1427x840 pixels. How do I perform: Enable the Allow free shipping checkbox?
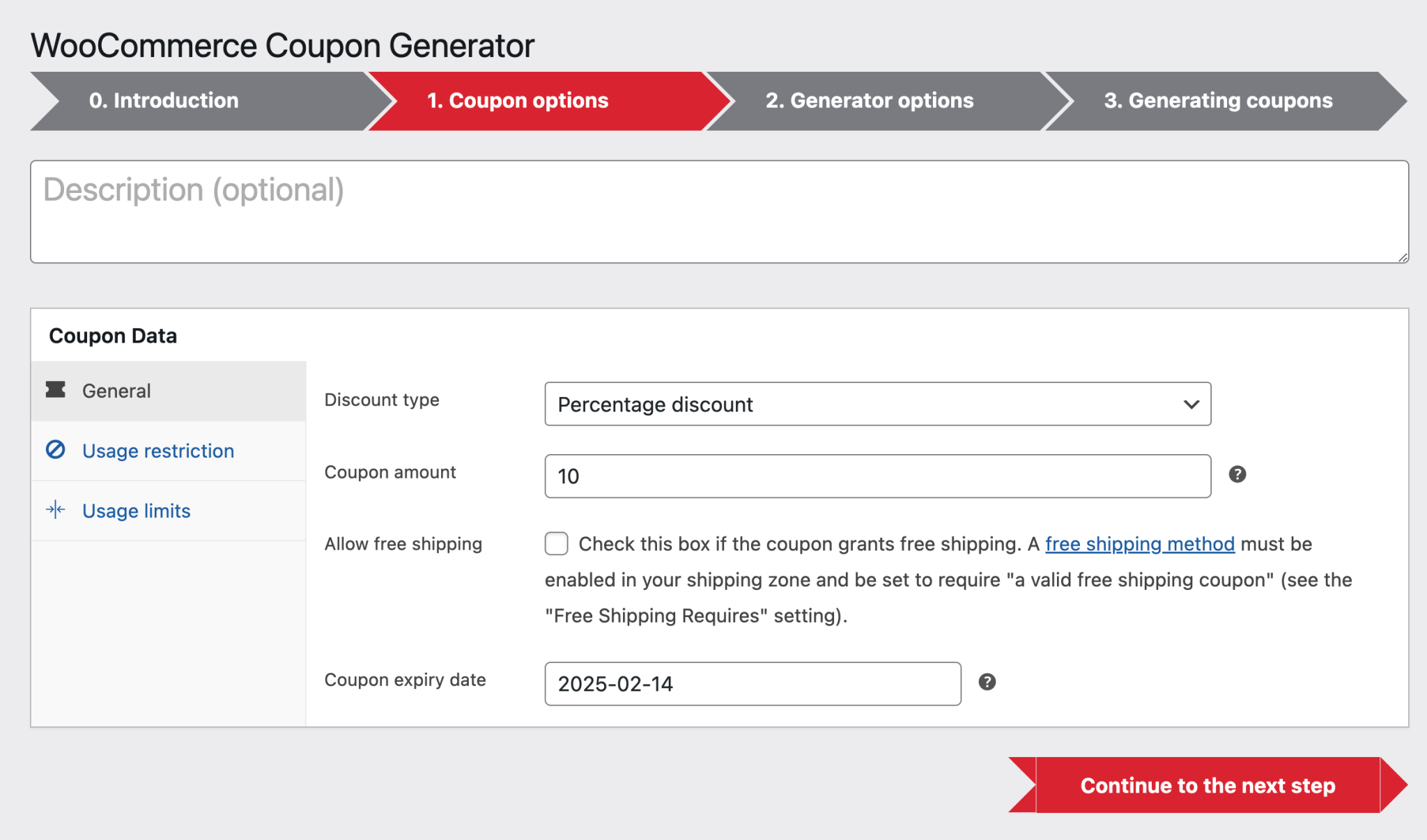(x=556, y=544)
